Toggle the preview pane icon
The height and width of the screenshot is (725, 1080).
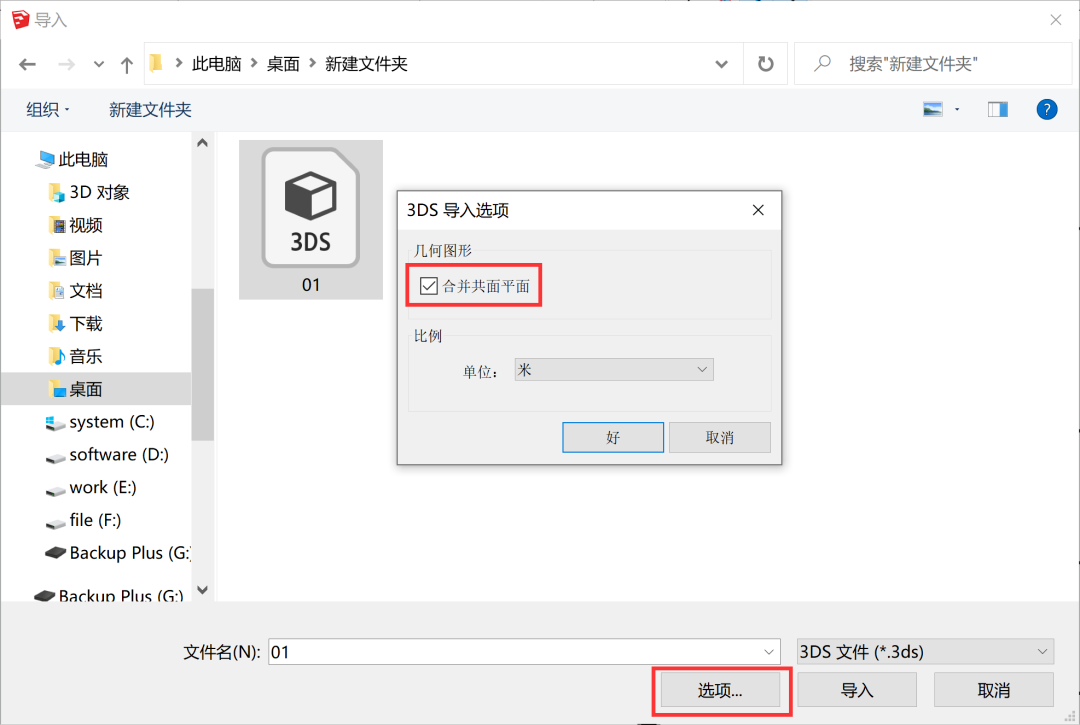pyautogui.click(x=997, y=109)
